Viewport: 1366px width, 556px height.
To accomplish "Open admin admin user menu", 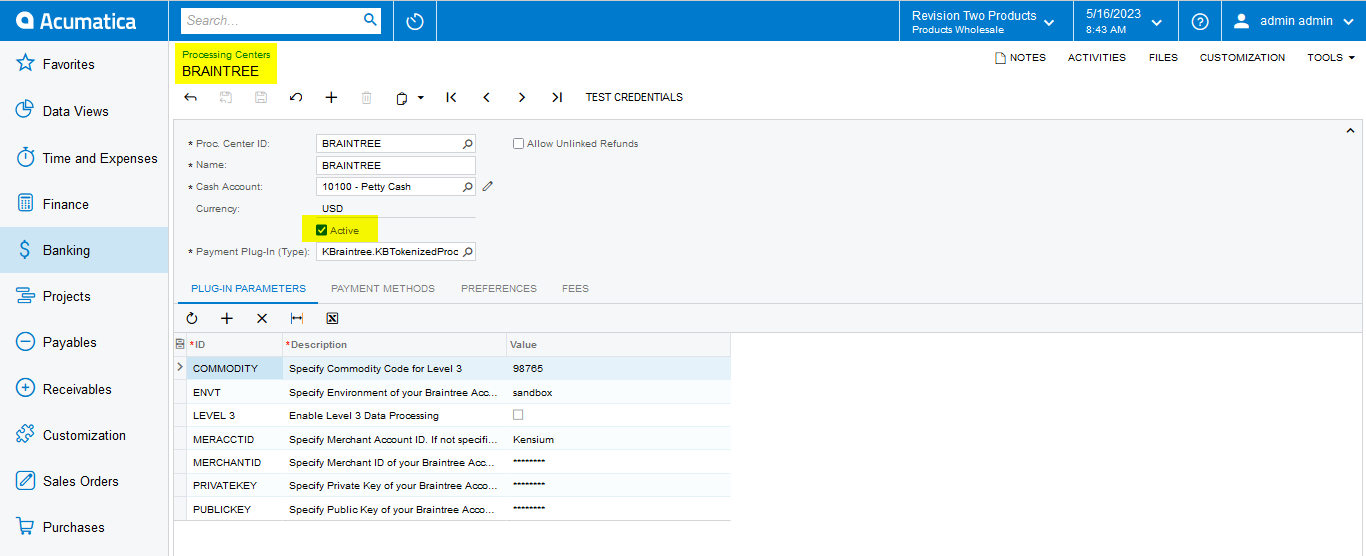I will pyautogui.click(x=1293, y=21).
